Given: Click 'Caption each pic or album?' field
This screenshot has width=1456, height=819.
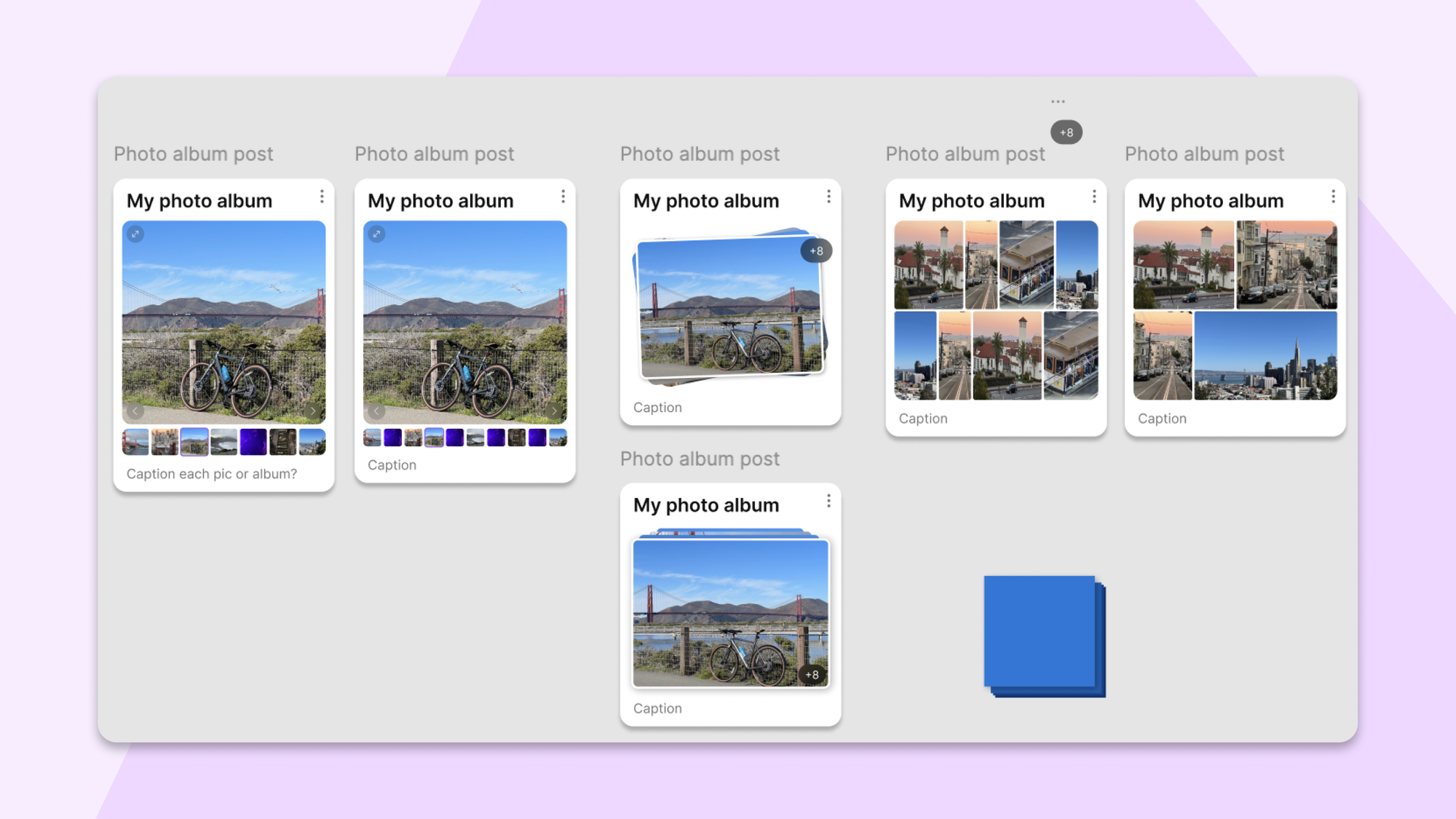Looking at the screenshot, I should (212, 474).
